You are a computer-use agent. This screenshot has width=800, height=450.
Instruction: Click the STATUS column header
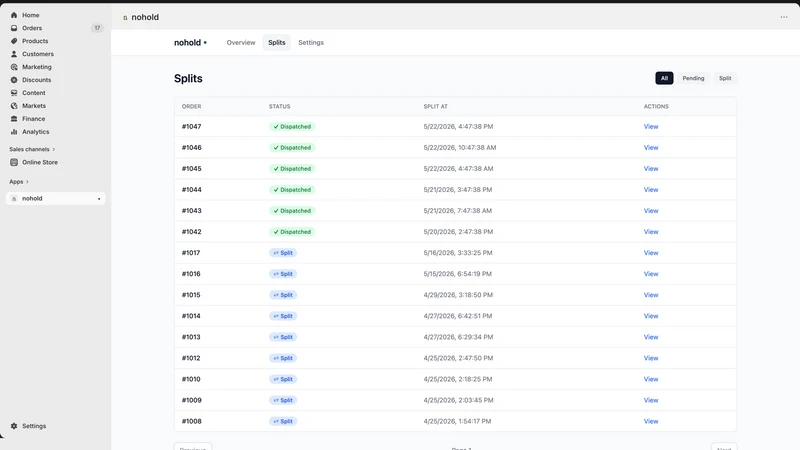click(x=280, y=107)
